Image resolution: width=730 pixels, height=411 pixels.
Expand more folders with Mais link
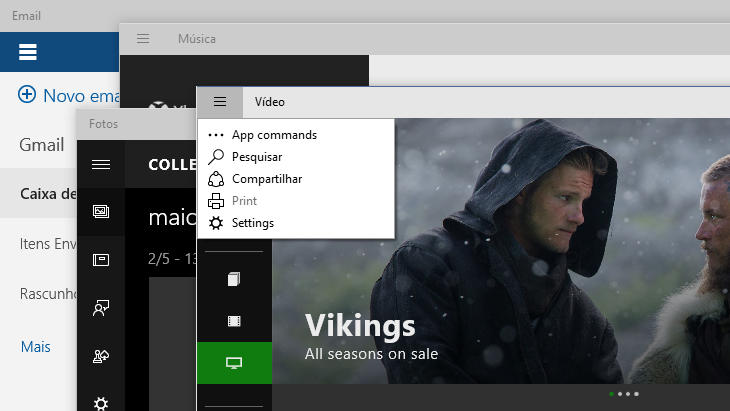coord(36,347)
